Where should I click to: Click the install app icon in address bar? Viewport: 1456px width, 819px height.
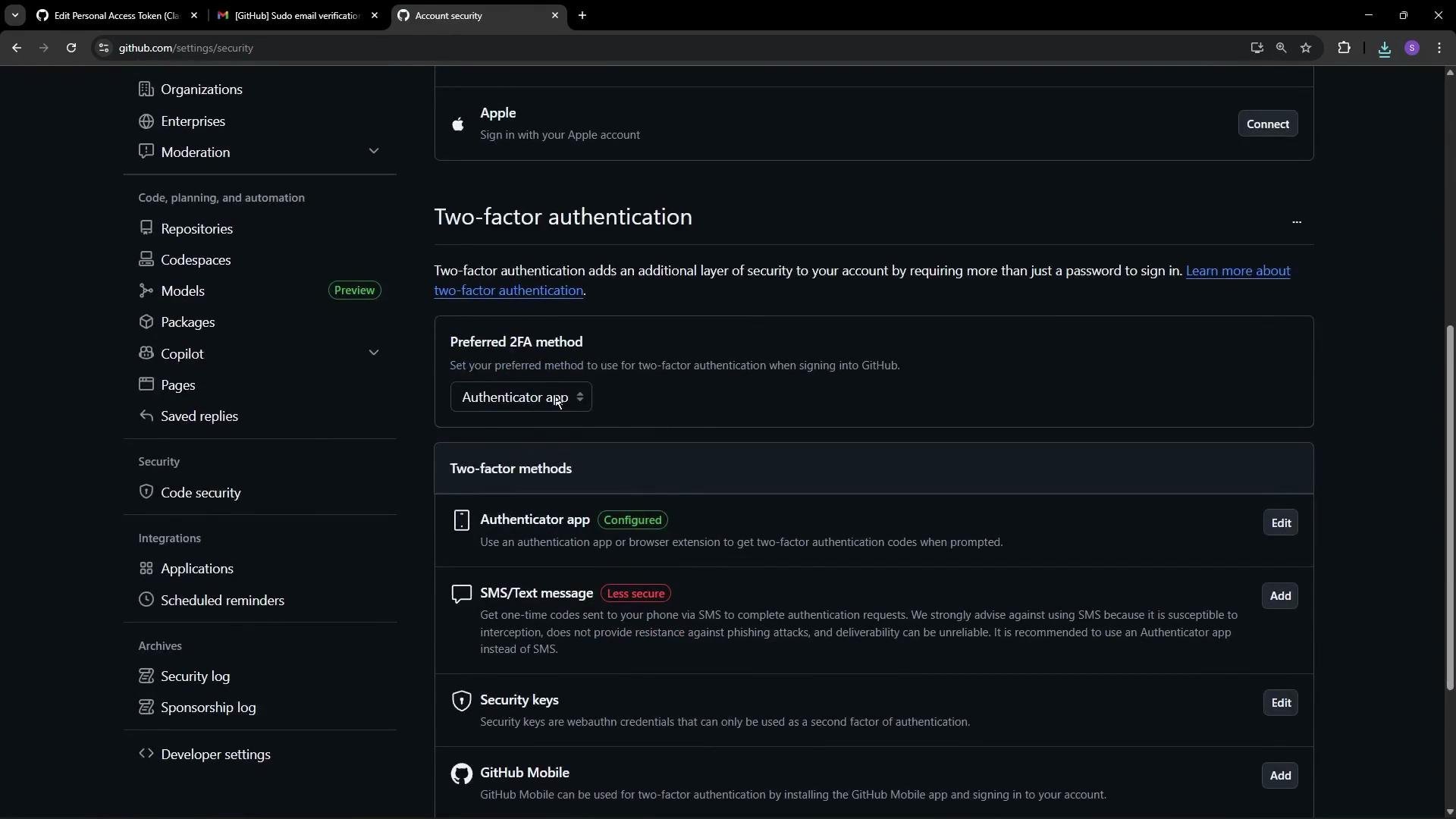point(1257,48)
